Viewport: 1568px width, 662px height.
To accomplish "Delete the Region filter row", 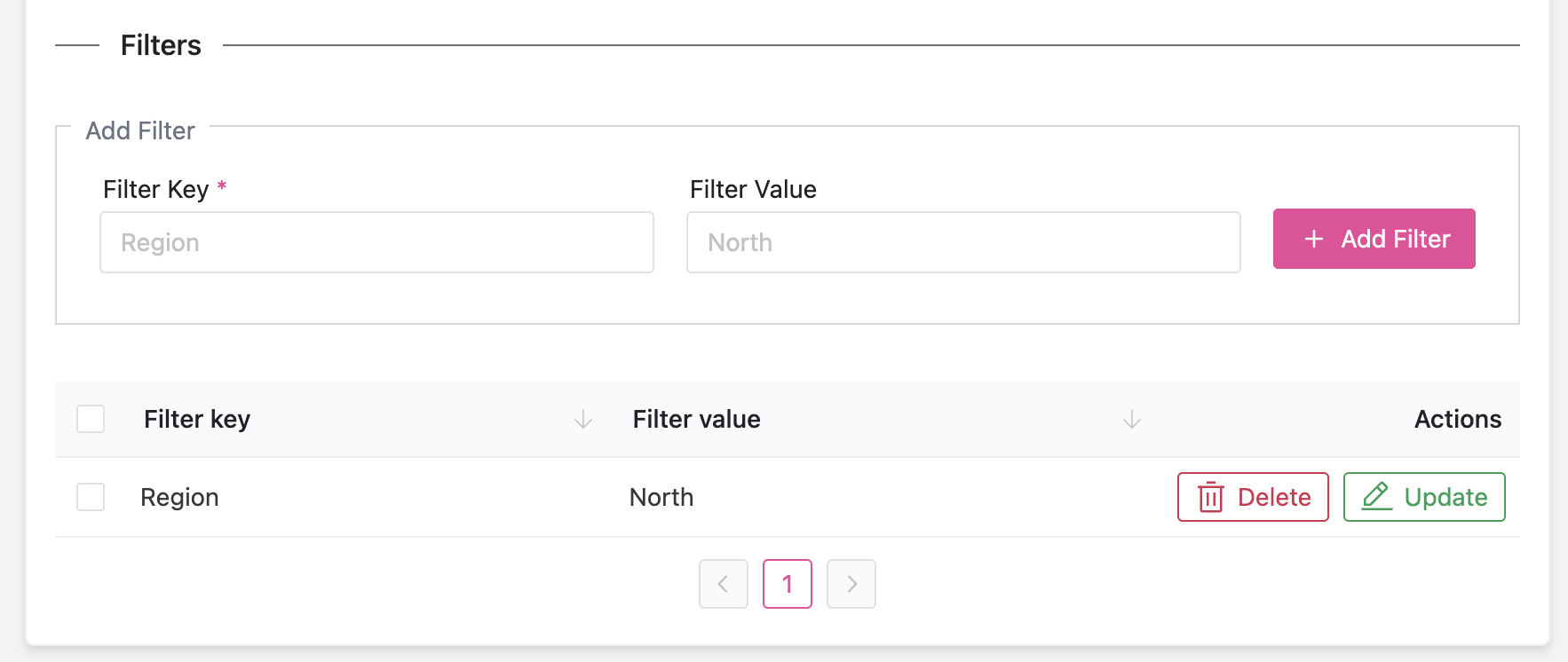I will (x=1253, y=497).
